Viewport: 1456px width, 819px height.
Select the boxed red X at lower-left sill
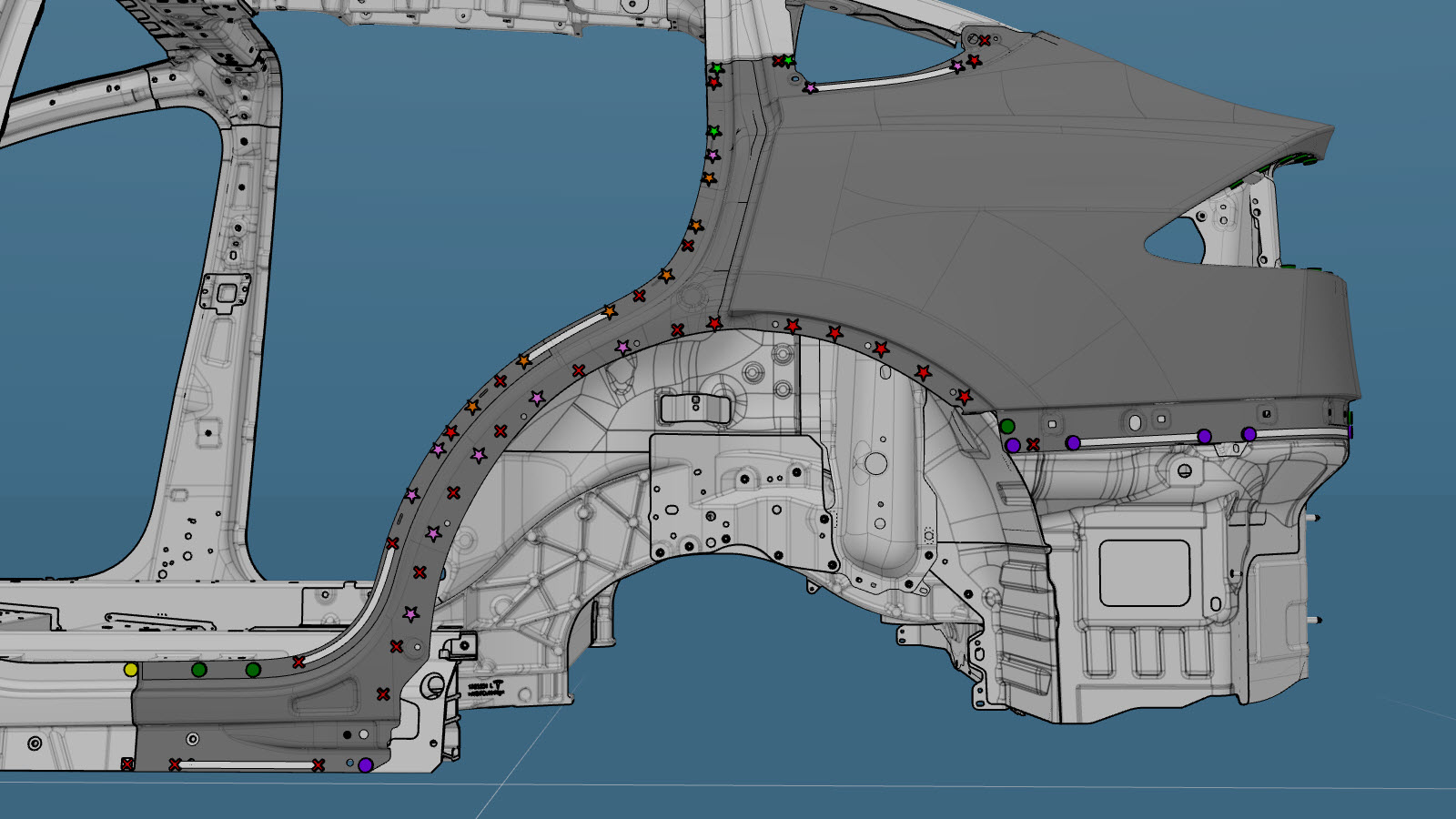point(127,764)
